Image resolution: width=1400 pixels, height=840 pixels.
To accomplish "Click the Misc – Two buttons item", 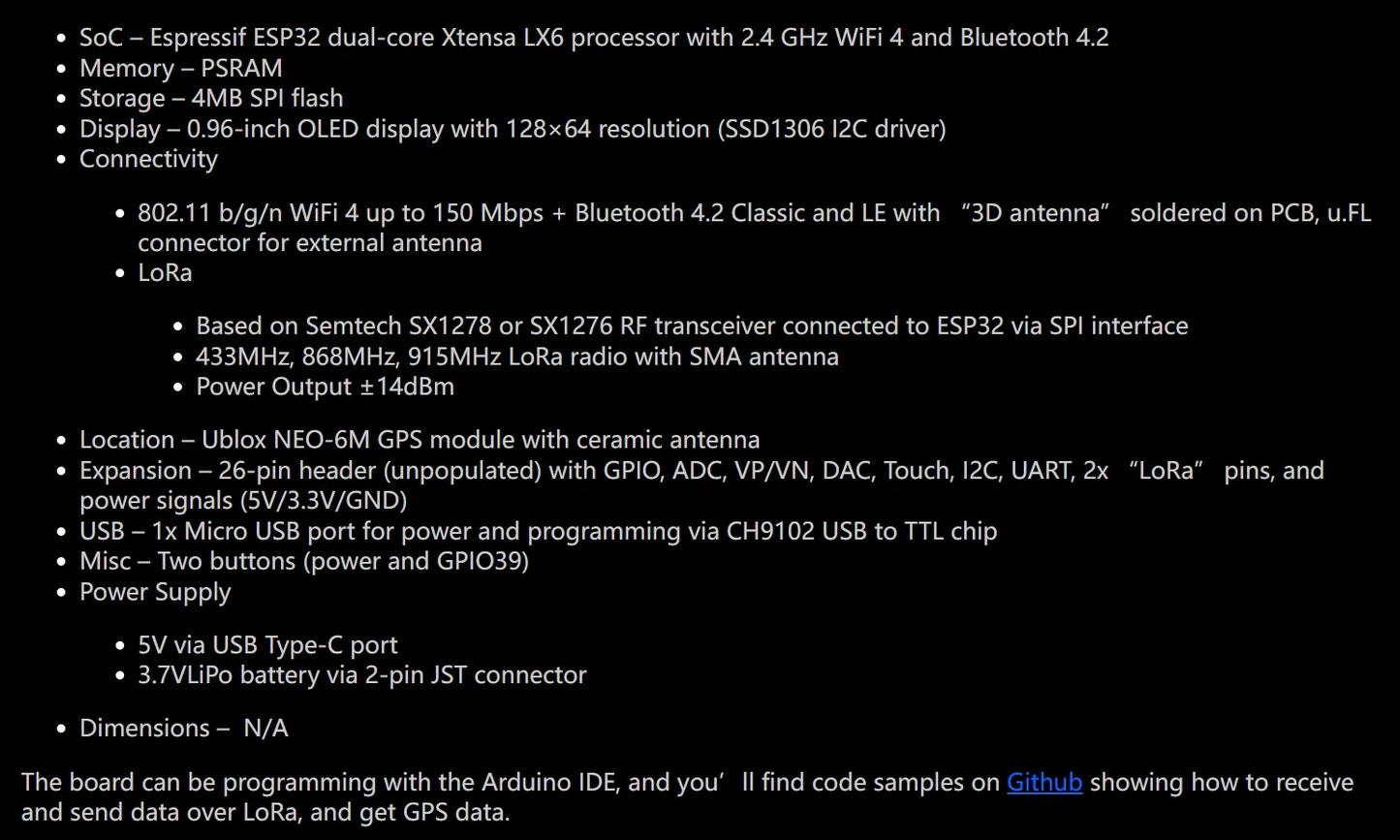I will (304, 562).
